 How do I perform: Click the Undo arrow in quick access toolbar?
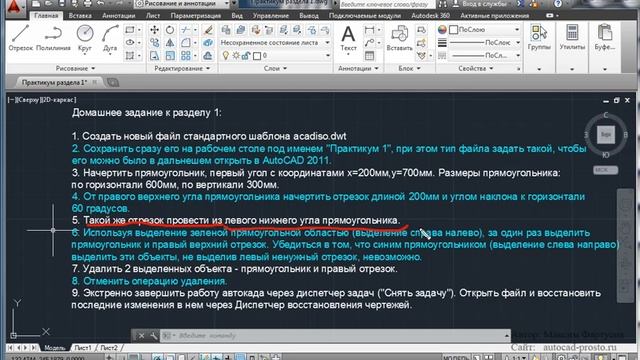100,4
